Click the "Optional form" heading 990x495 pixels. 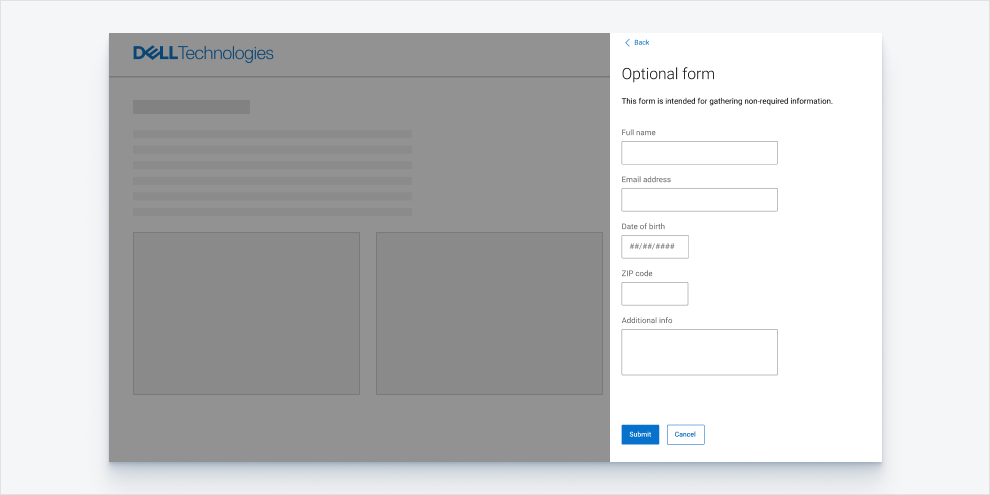click(668, 74)
